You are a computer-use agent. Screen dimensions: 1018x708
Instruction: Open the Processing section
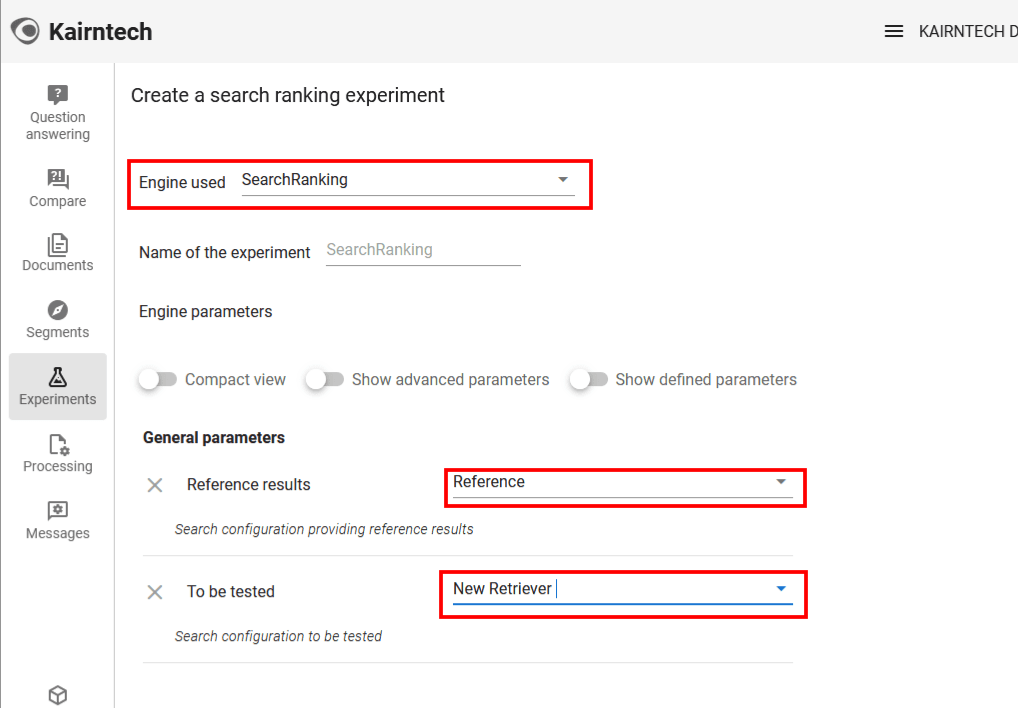click(57, 453)
